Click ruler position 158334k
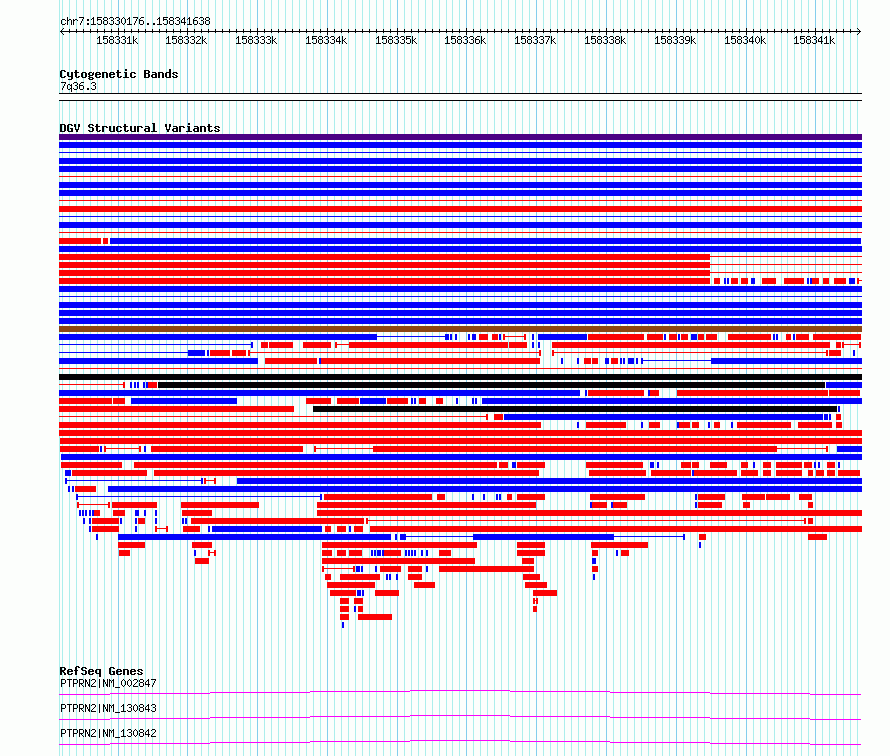Viewport: 890px width, 756px height. [326, 40]
